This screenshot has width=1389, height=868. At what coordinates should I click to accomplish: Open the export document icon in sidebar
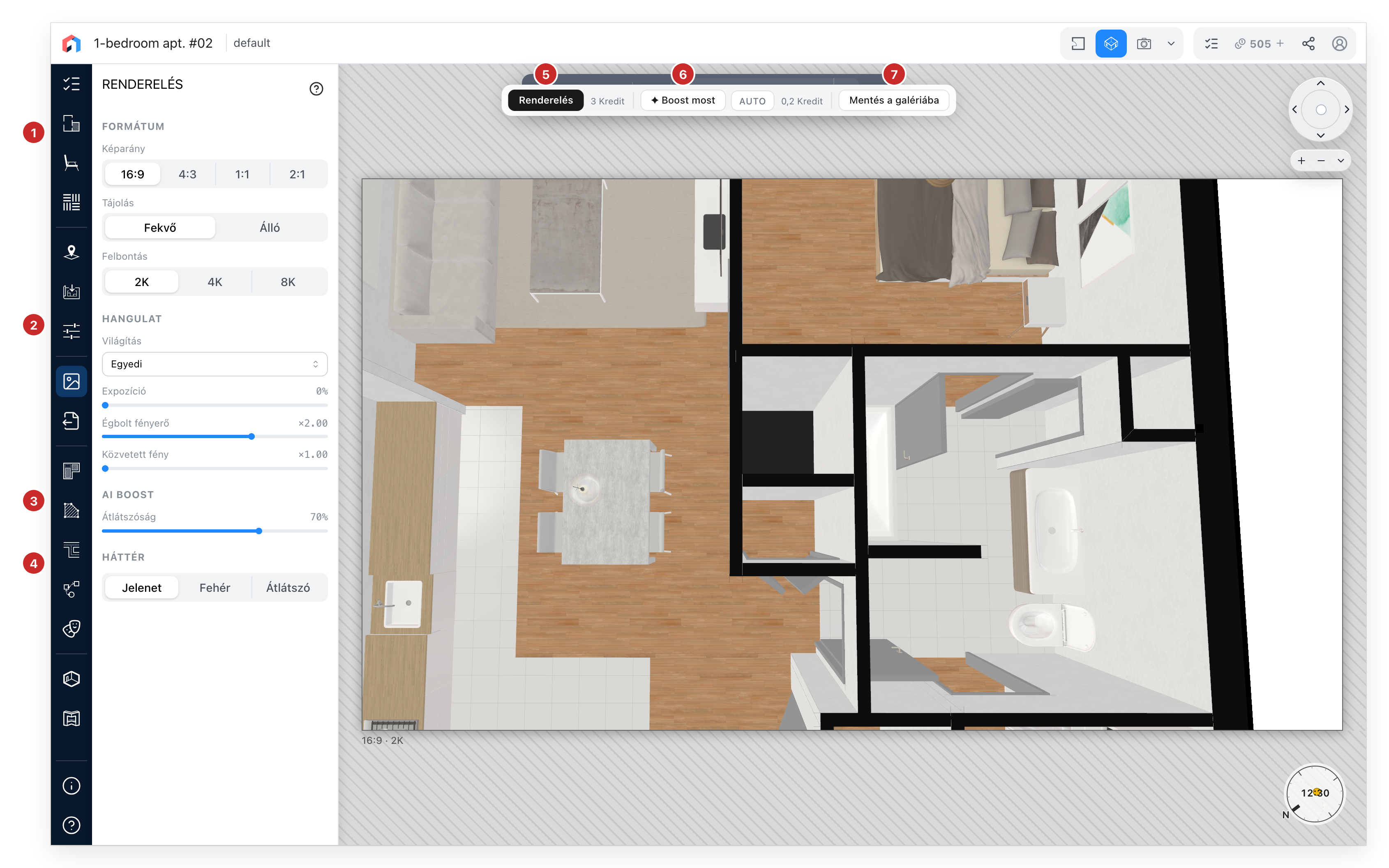[x=71, y=421]
